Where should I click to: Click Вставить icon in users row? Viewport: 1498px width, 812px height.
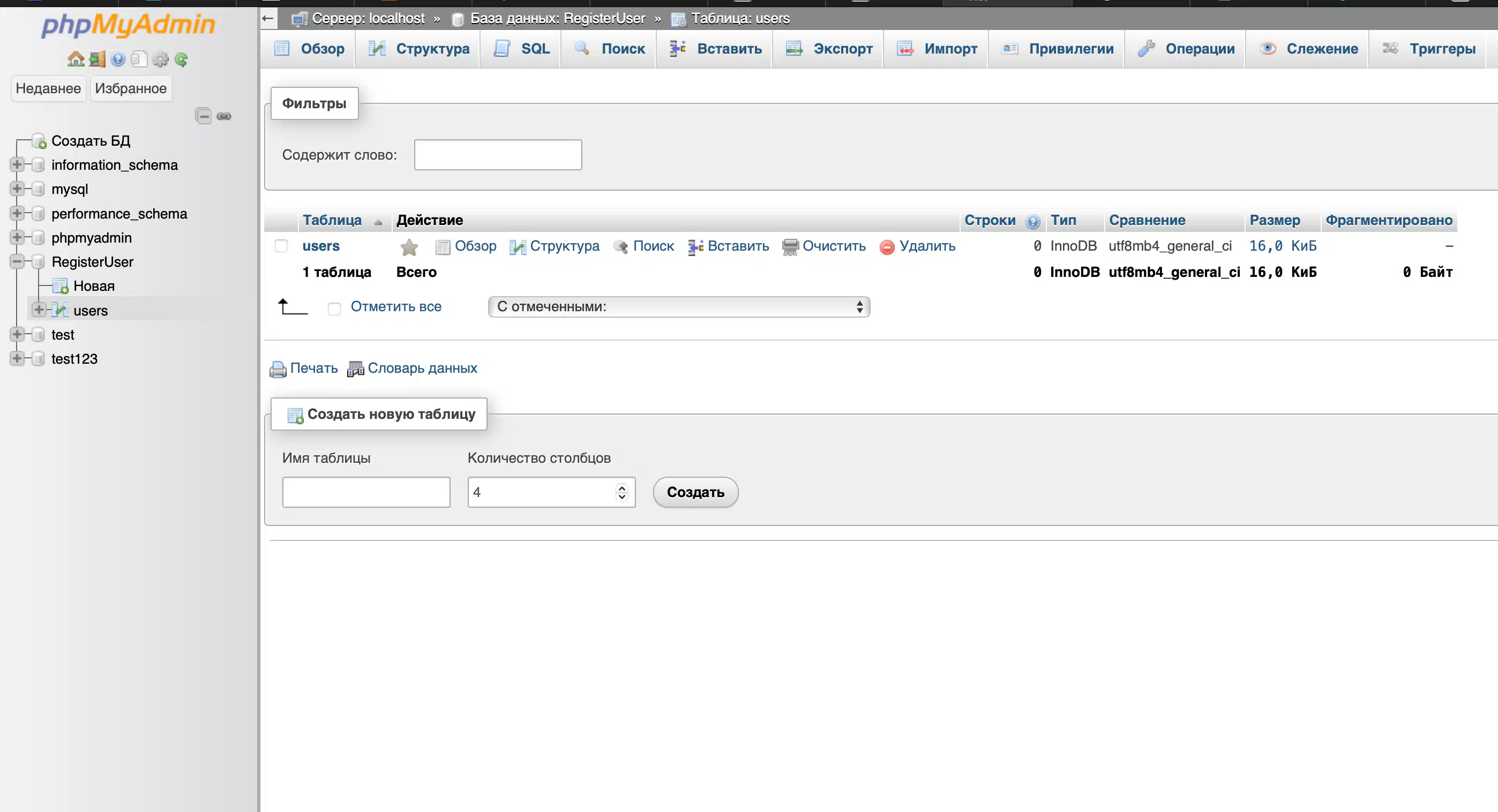pos(695,247)
